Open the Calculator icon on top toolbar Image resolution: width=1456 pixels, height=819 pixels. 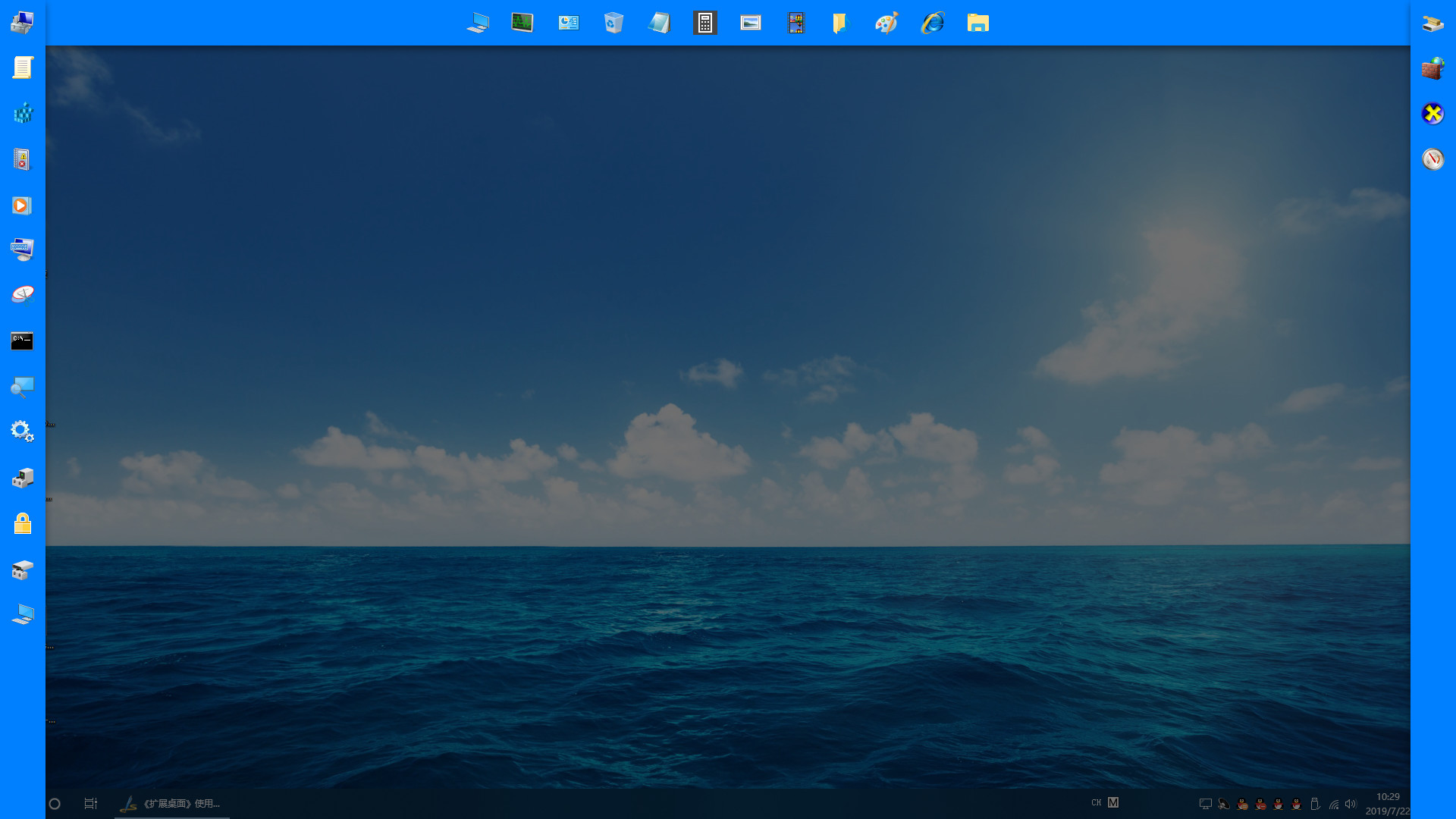[704, 23]
